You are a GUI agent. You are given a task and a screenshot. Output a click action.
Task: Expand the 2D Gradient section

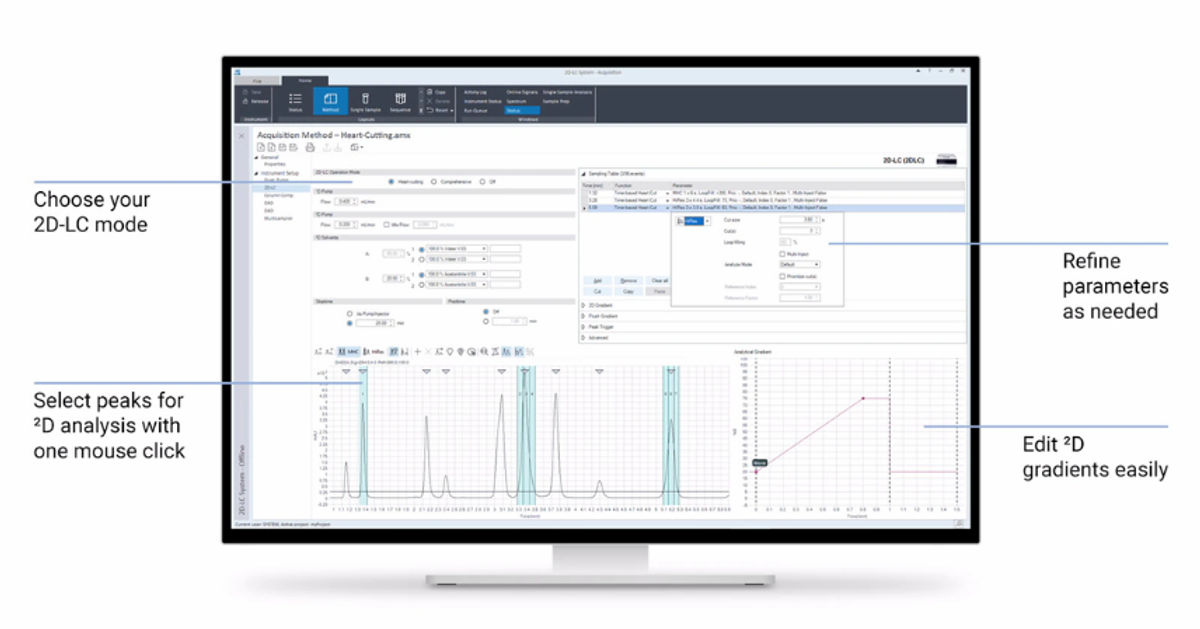pos(598,305)
